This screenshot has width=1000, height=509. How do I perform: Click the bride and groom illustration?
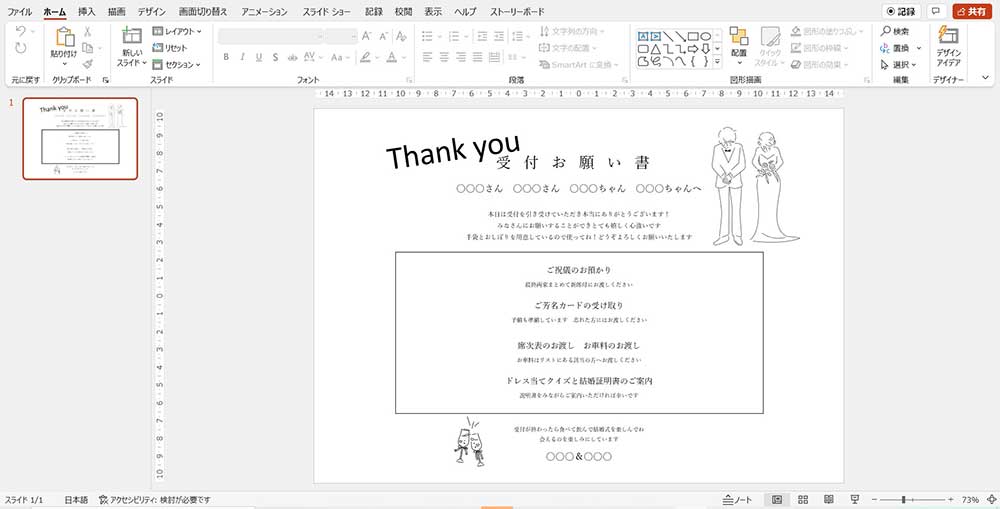tap(755, 186)
